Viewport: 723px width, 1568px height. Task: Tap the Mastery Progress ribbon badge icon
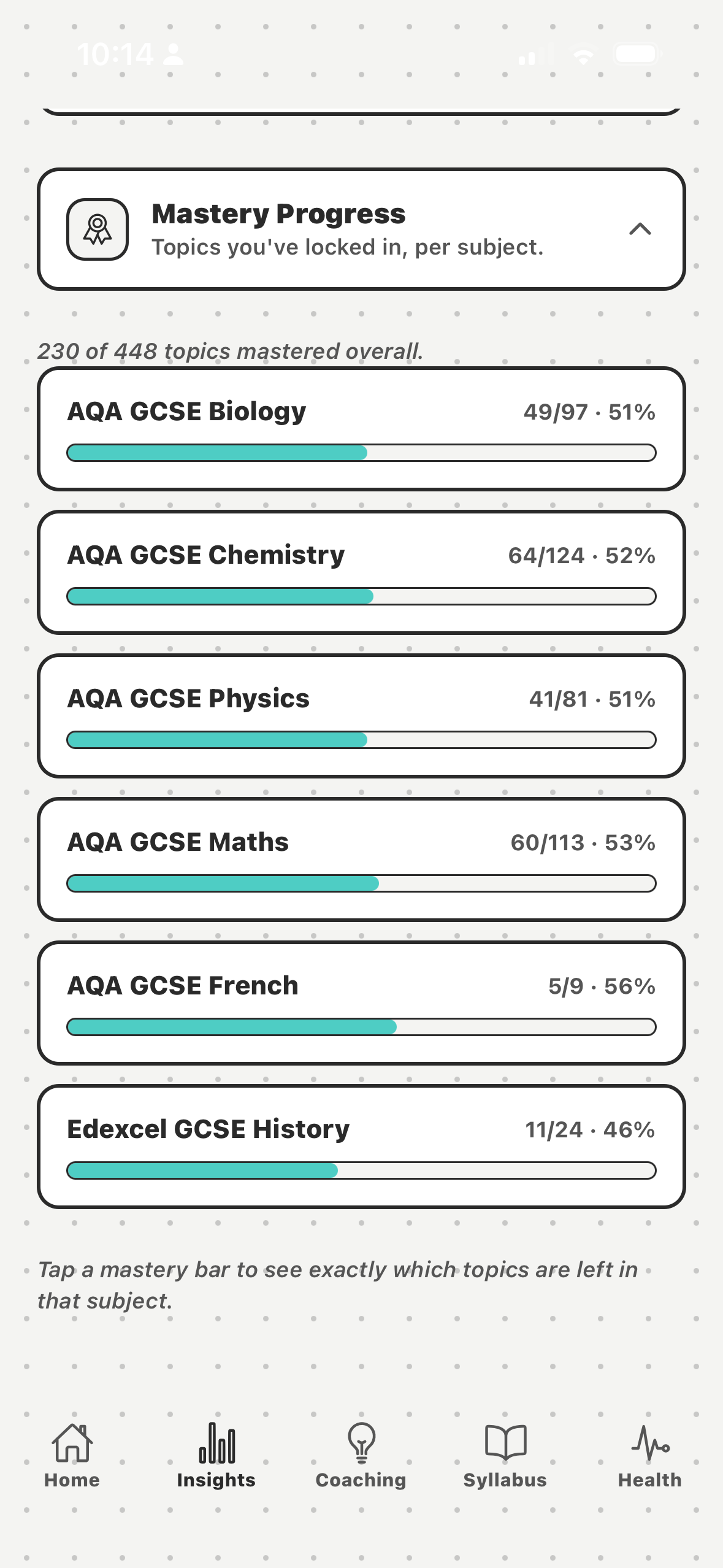pos(98,229)
